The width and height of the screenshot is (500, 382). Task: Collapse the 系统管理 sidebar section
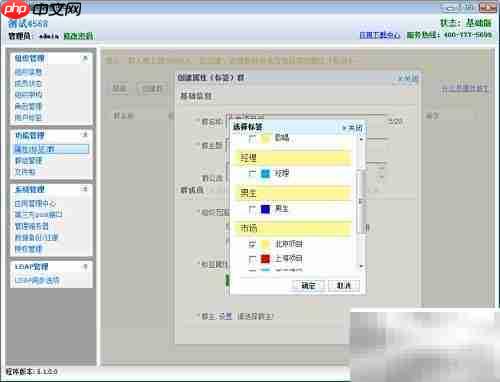click(85, 189)
